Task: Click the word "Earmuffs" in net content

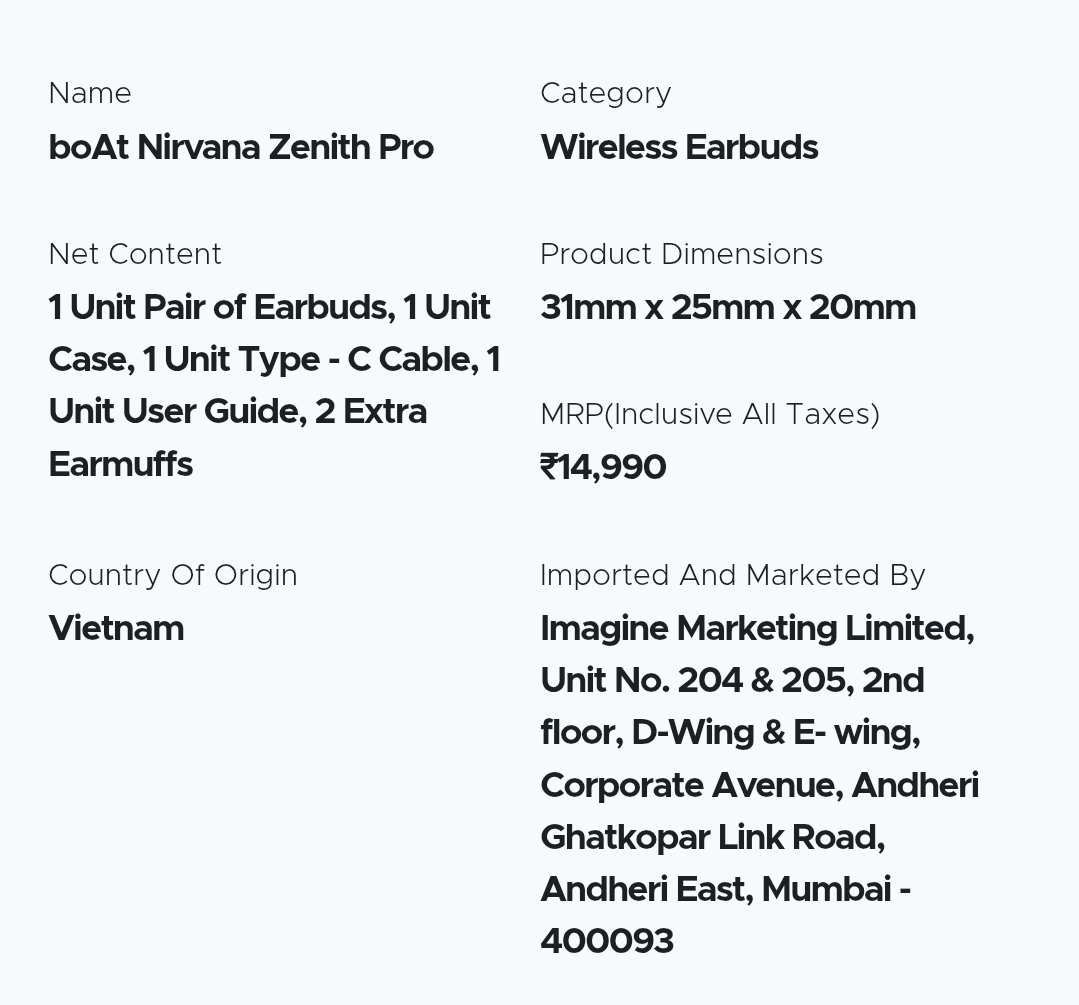Action: (x=121, y=465)
